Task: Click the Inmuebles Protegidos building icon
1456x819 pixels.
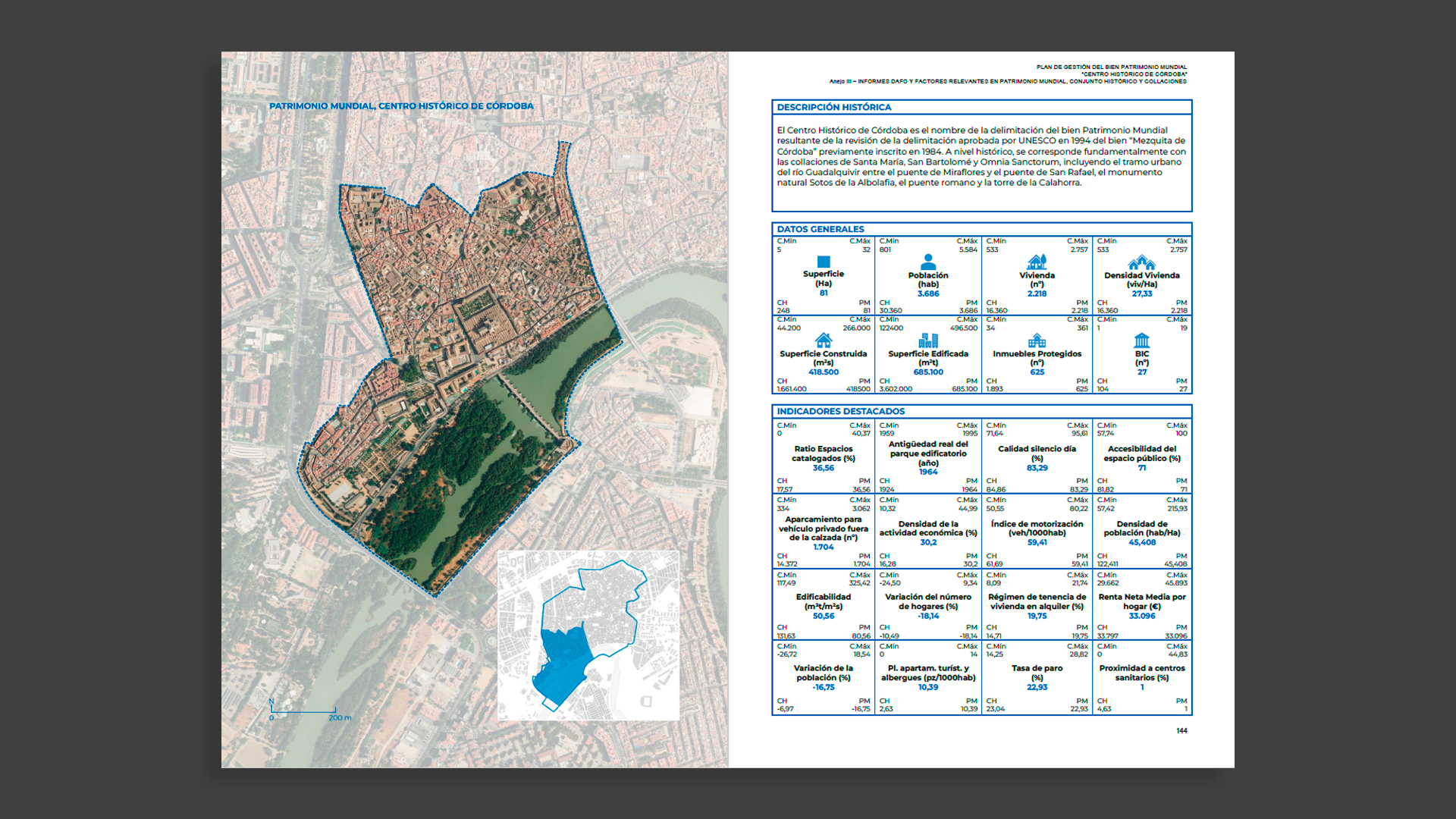Action: tap(1037, 340)
